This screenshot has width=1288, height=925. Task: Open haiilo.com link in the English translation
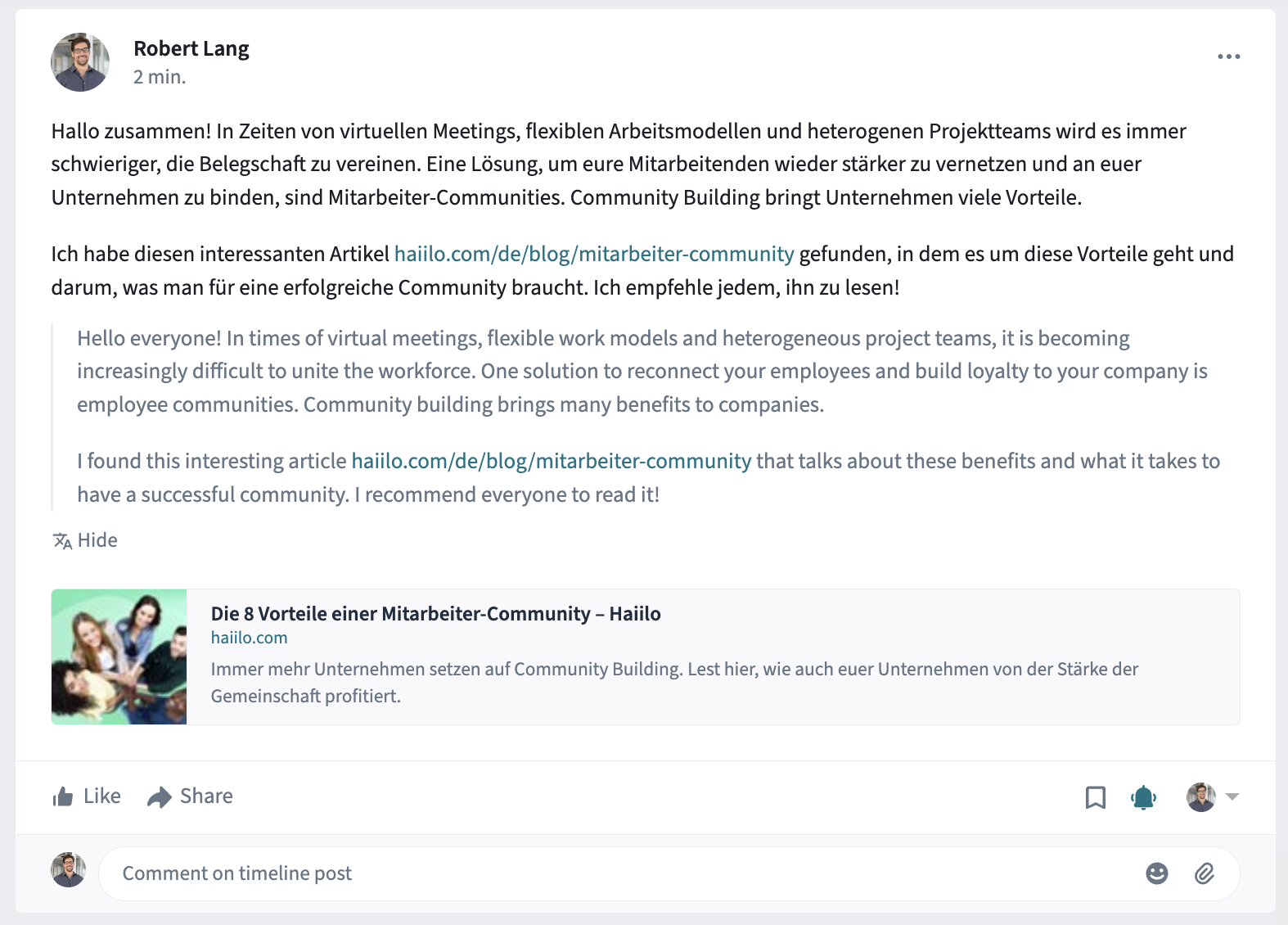pyautogui.click(x=552, y=461)
